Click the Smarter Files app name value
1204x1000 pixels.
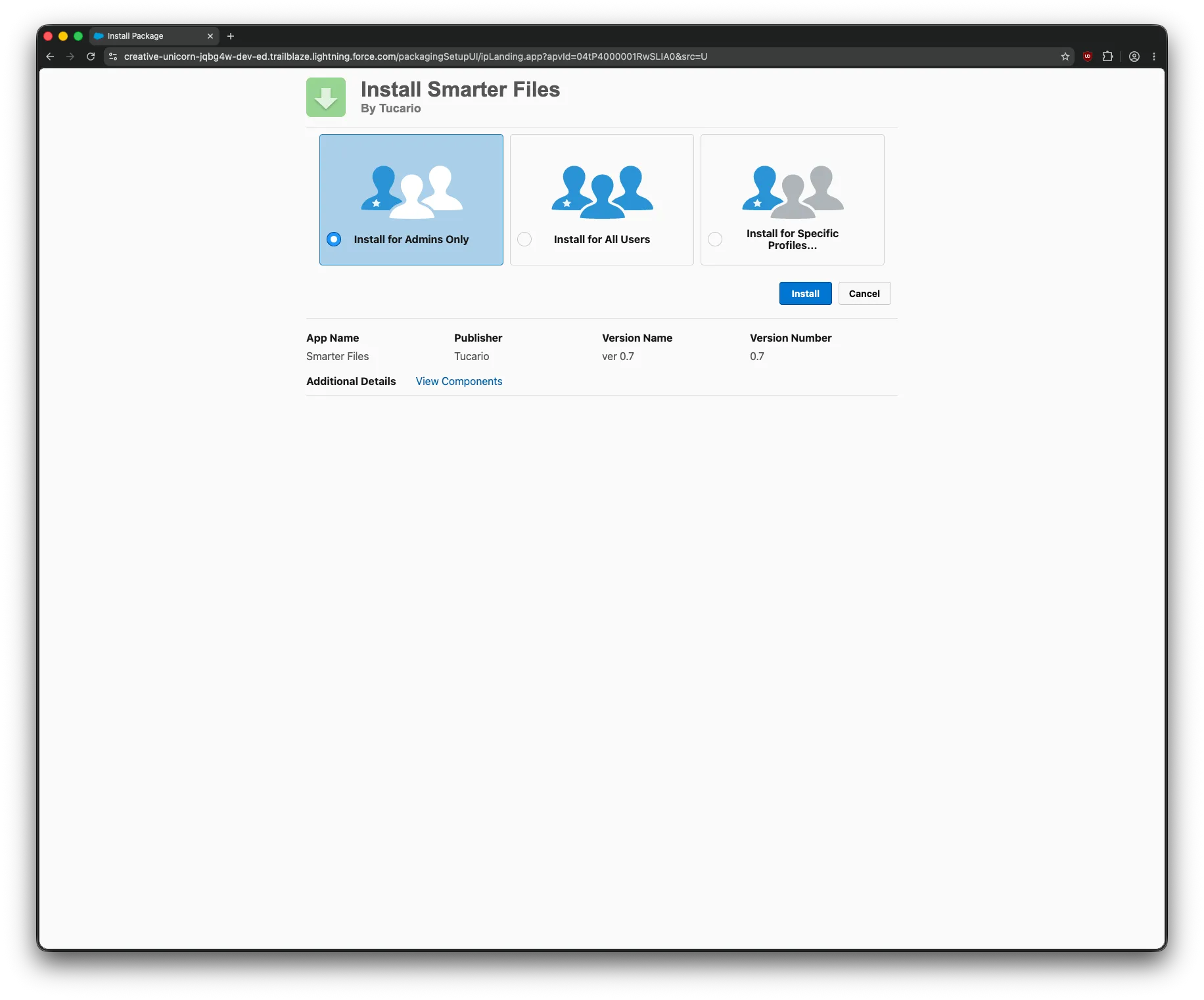pyautogui.click(x=337, y=356)
